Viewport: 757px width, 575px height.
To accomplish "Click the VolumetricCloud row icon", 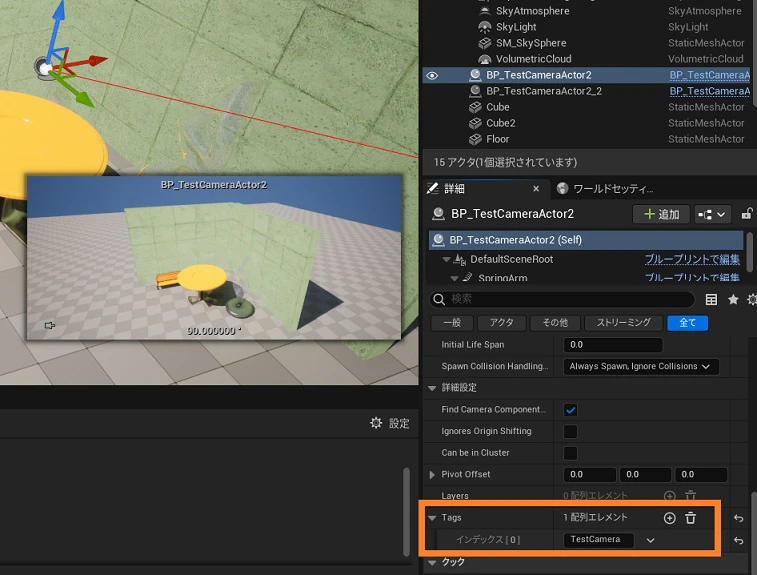I will (485, 59).
